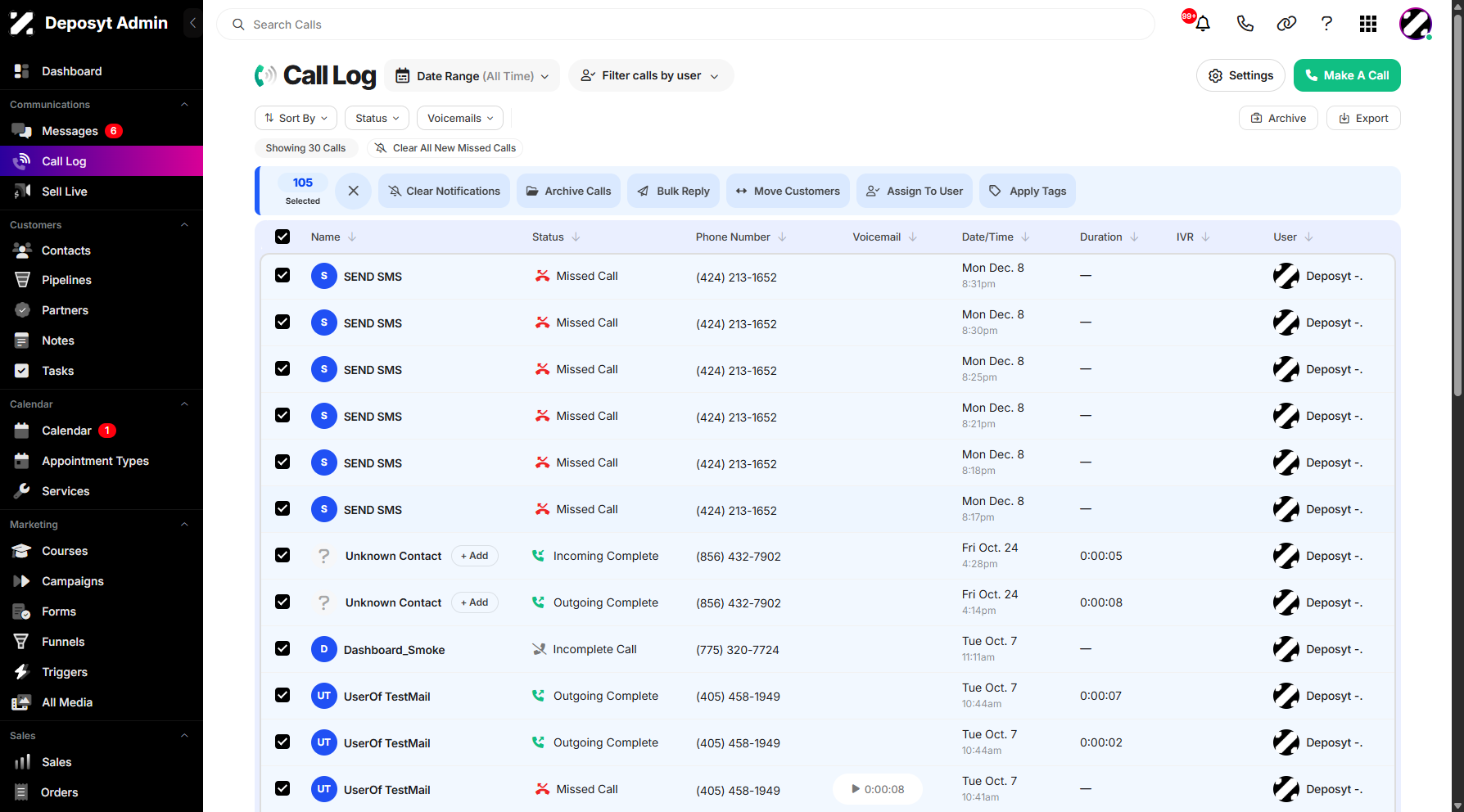
Task: Open the Voicemails filter dropdown
Action: point(460,118)
